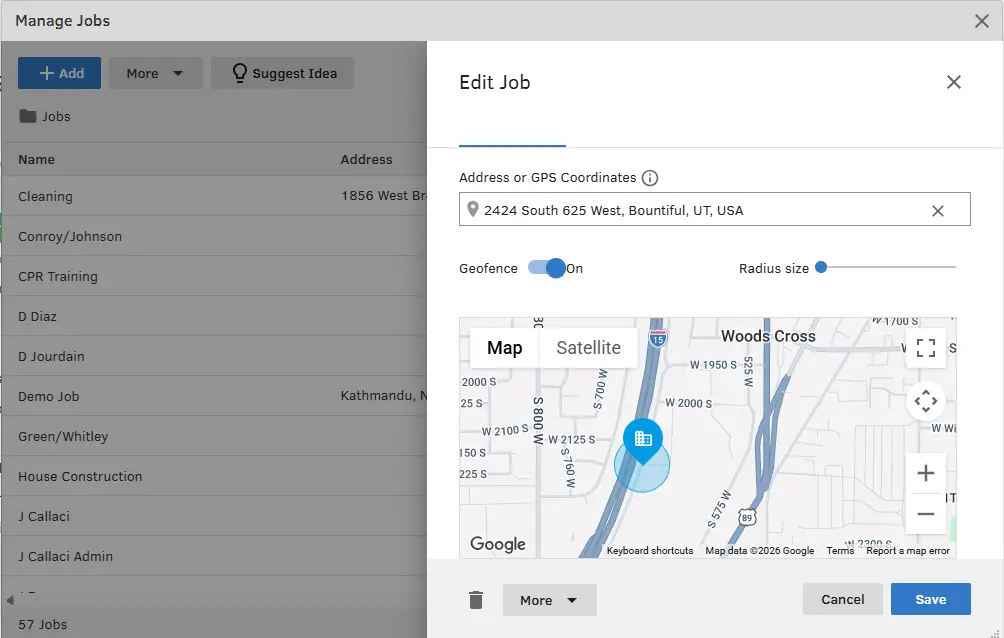This screenshot has width=1004, height=638.
Task: Delete the job with trash icon
Action: pos(476,600)
